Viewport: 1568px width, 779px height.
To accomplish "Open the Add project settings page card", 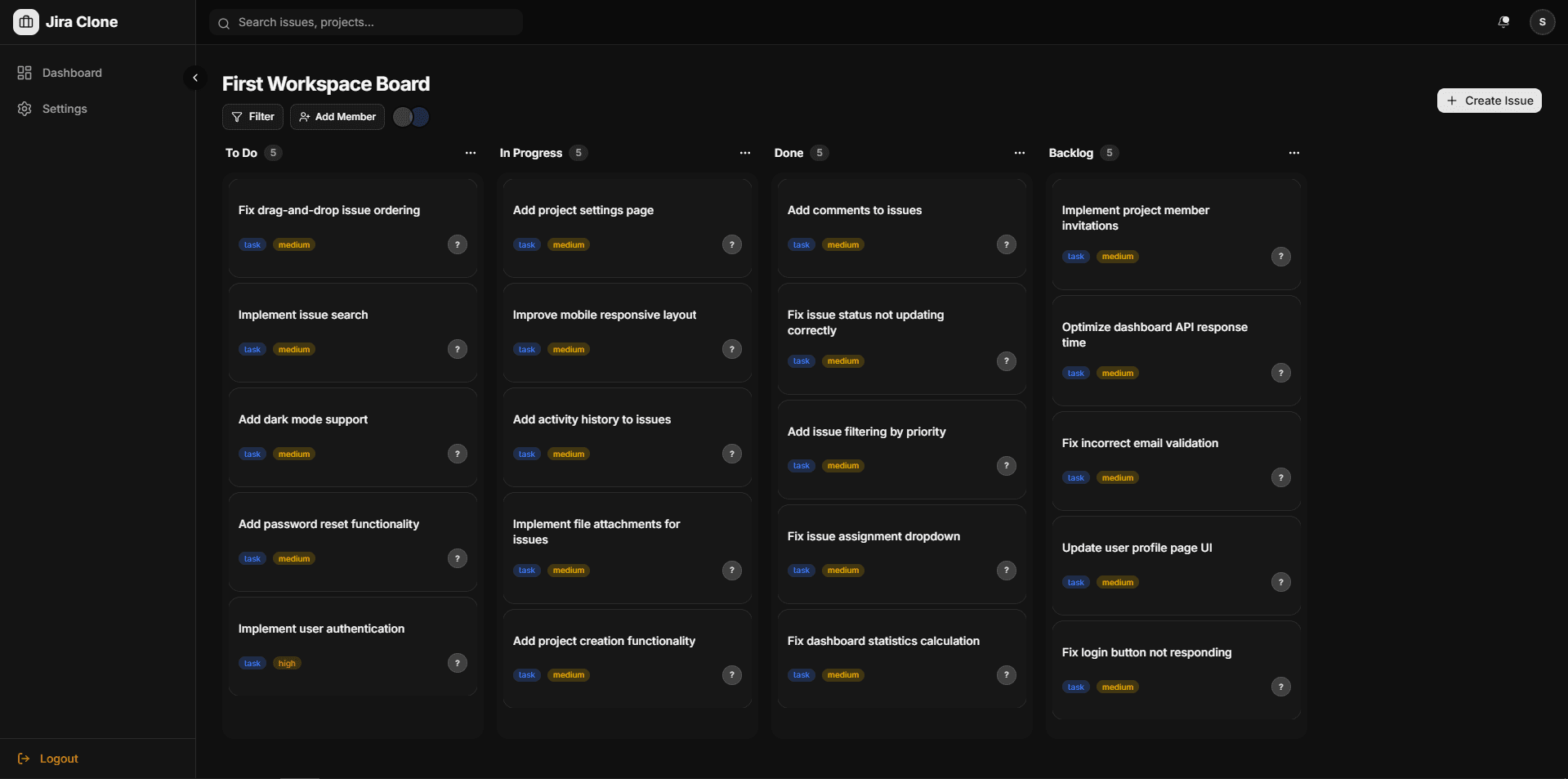I will tap(628, 228).
